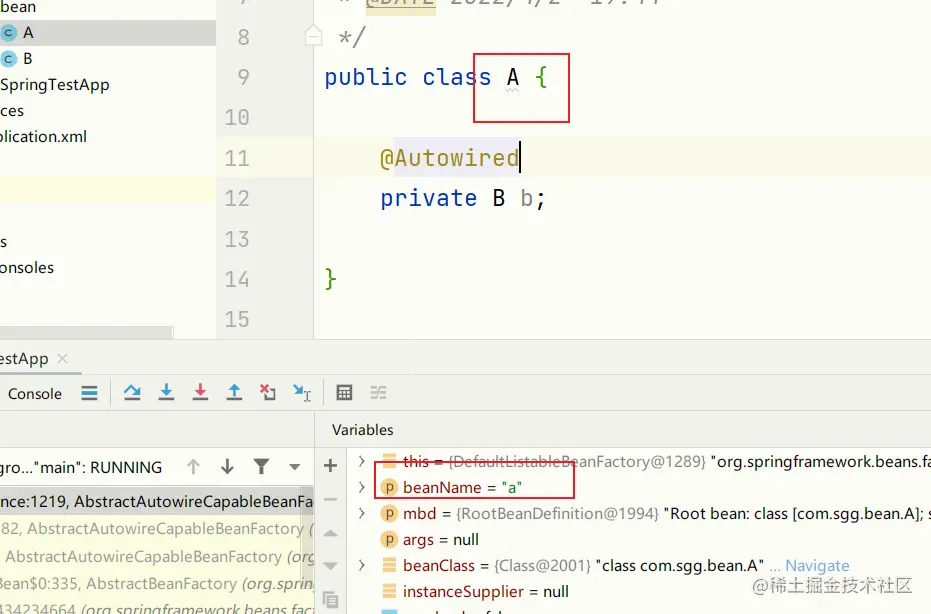The width and height of the screenshot is (931, 614).
Task: Click the Navigate link for beanClass
Action: click(x=817, y=565)
